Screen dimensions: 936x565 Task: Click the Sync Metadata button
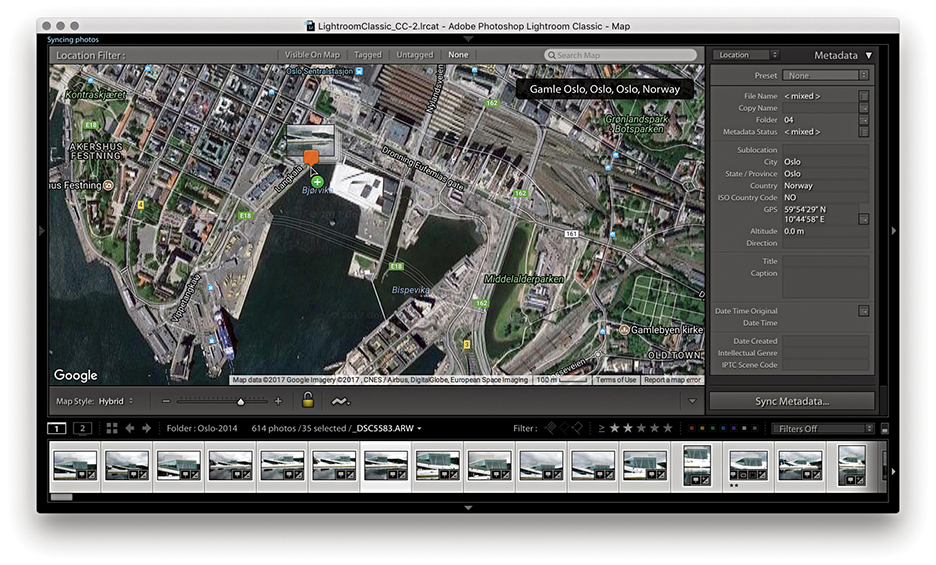pyautogui.click(x=791, y=401)
